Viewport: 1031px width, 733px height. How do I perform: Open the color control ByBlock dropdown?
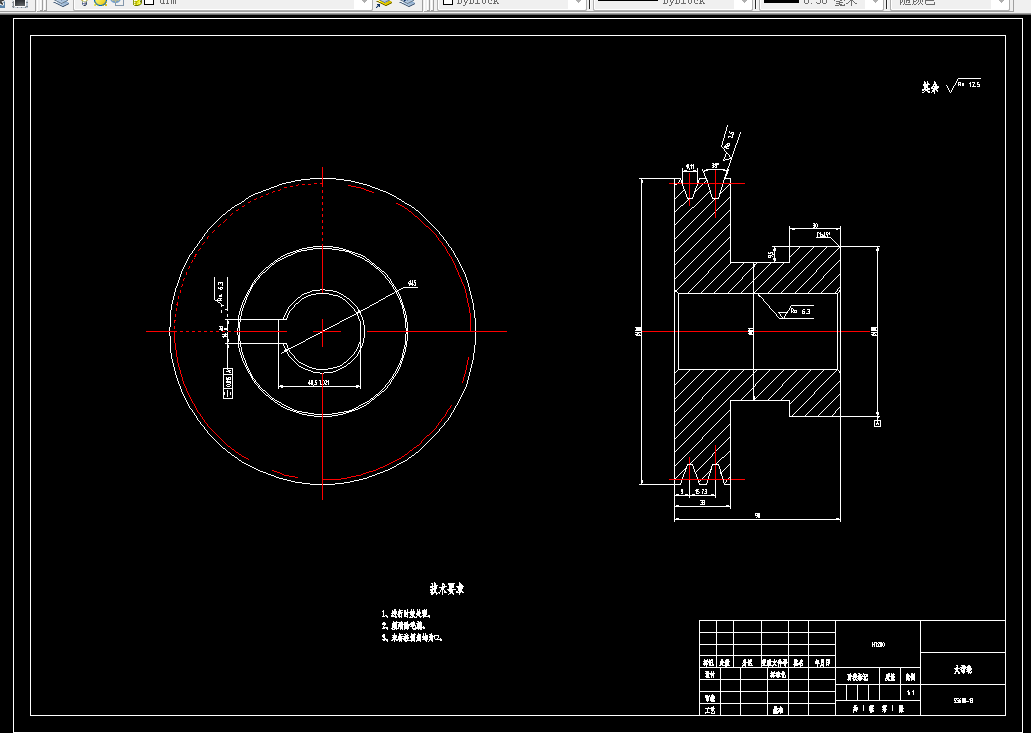[x=512, y=3]
